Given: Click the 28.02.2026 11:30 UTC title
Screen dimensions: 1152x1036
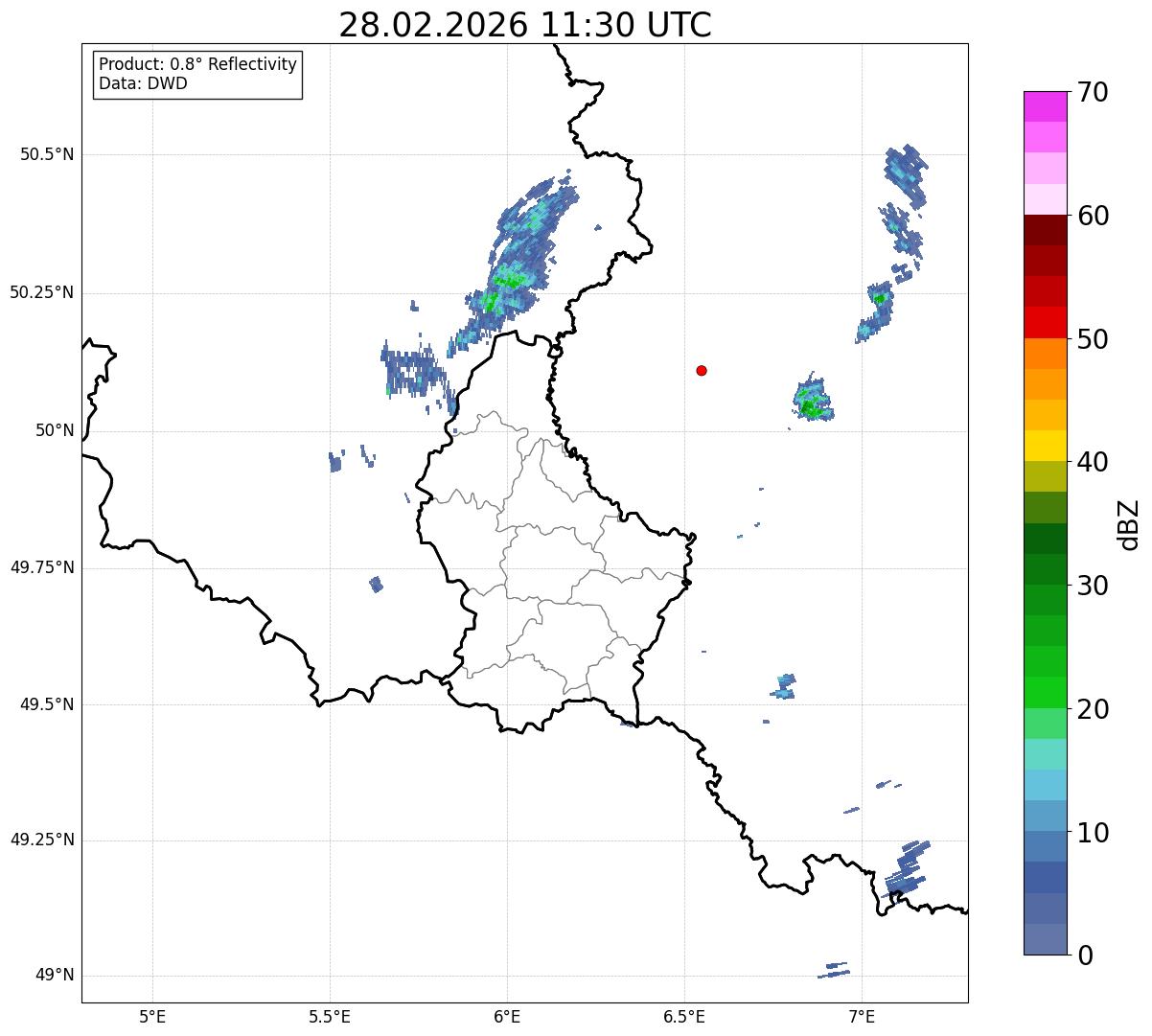Looking at the screenshot, I should pos(525,24).
